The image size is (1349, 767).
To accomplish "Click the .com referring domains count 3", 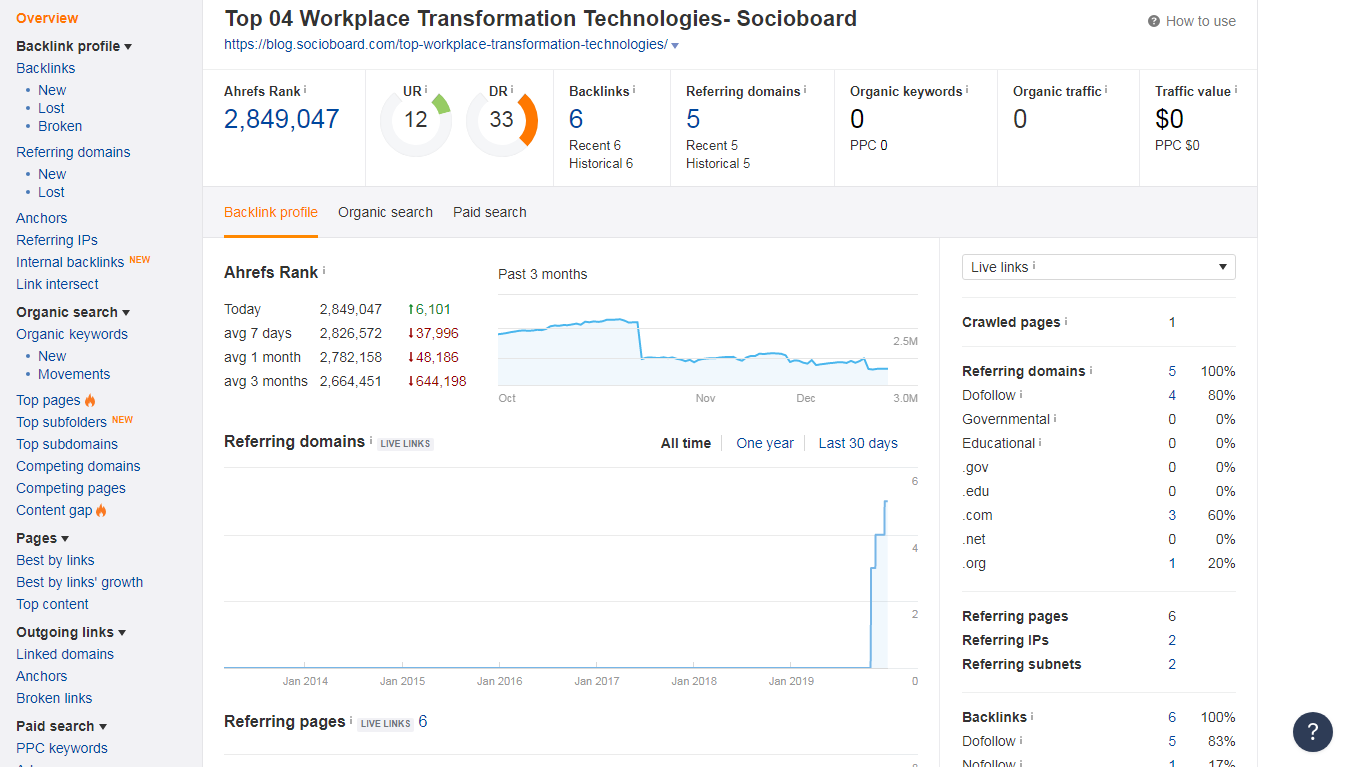I will click(x=1172, y=515).
